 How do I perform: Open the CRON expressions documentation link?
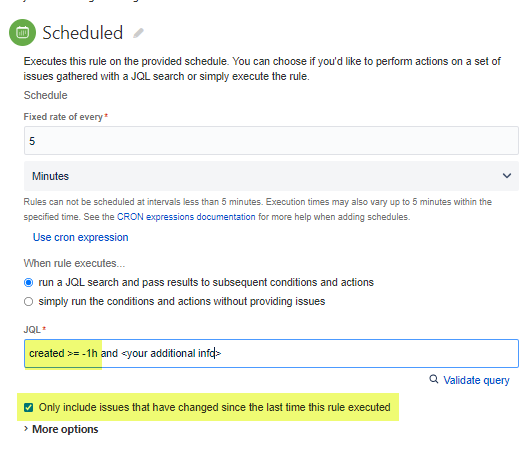pyautogui.click(x=186, y=217)
